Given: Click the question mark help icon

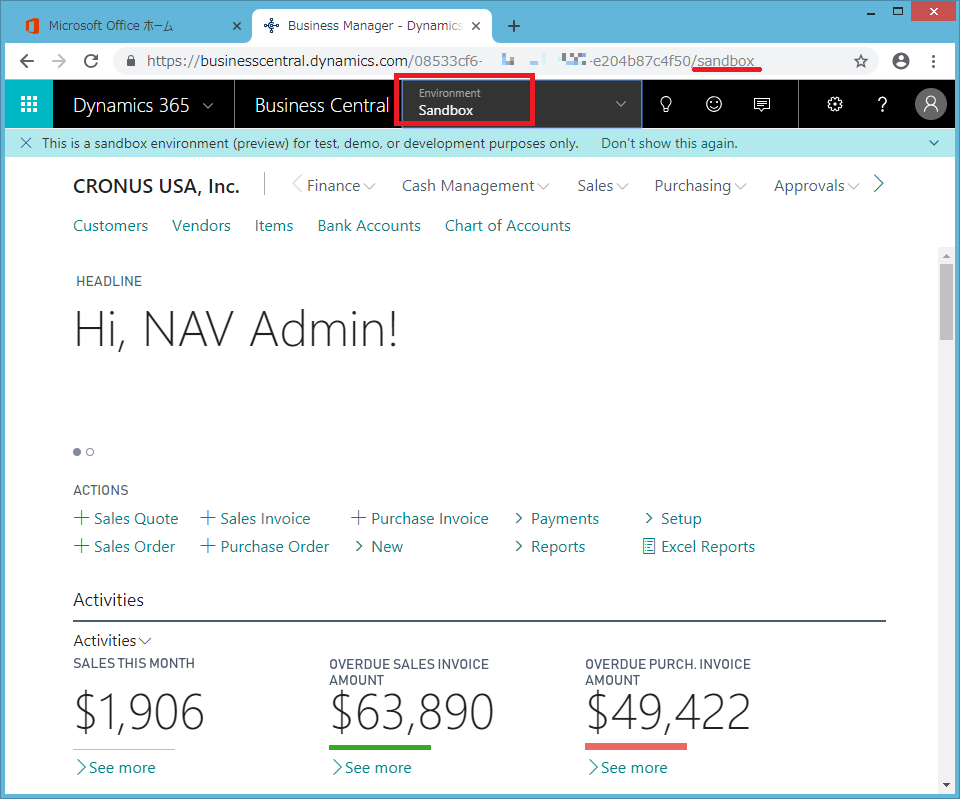Looking at the screenshot, I should (882, 104).
